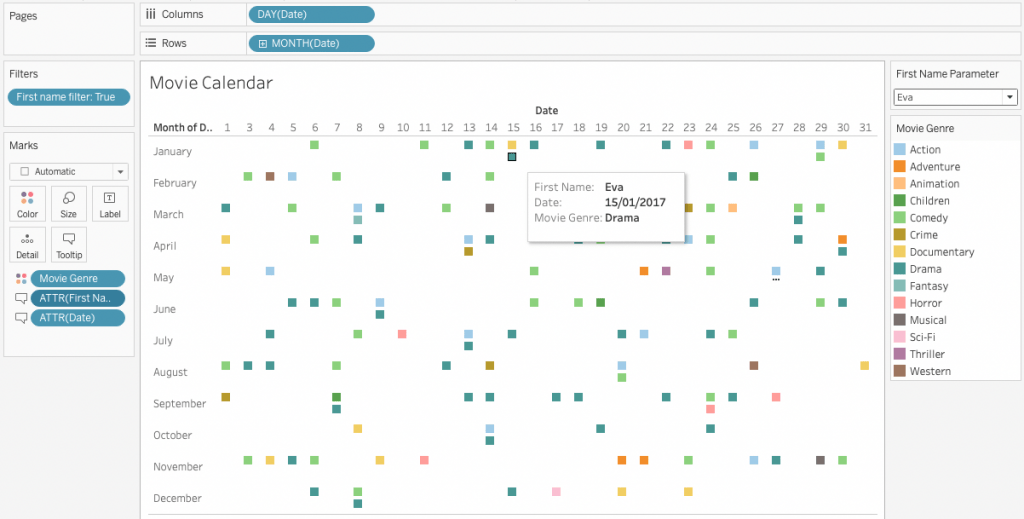Click the Action color swatch in legend
This screenshot has height=519, width=1024.
tap(900, 150)
